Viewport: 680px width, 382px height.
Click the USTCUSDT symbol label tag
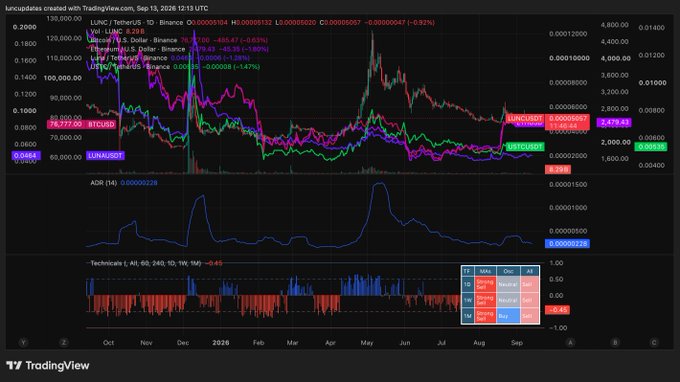coord(525,147)
